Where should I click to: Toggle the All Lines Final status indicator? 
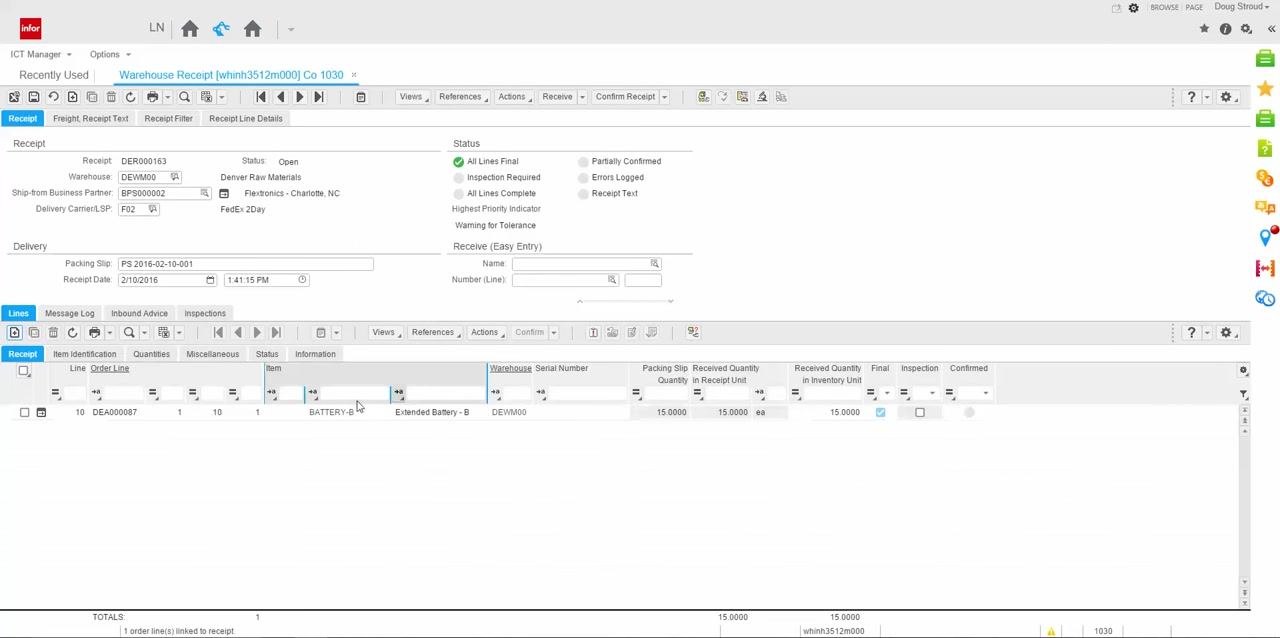[458, 161]
